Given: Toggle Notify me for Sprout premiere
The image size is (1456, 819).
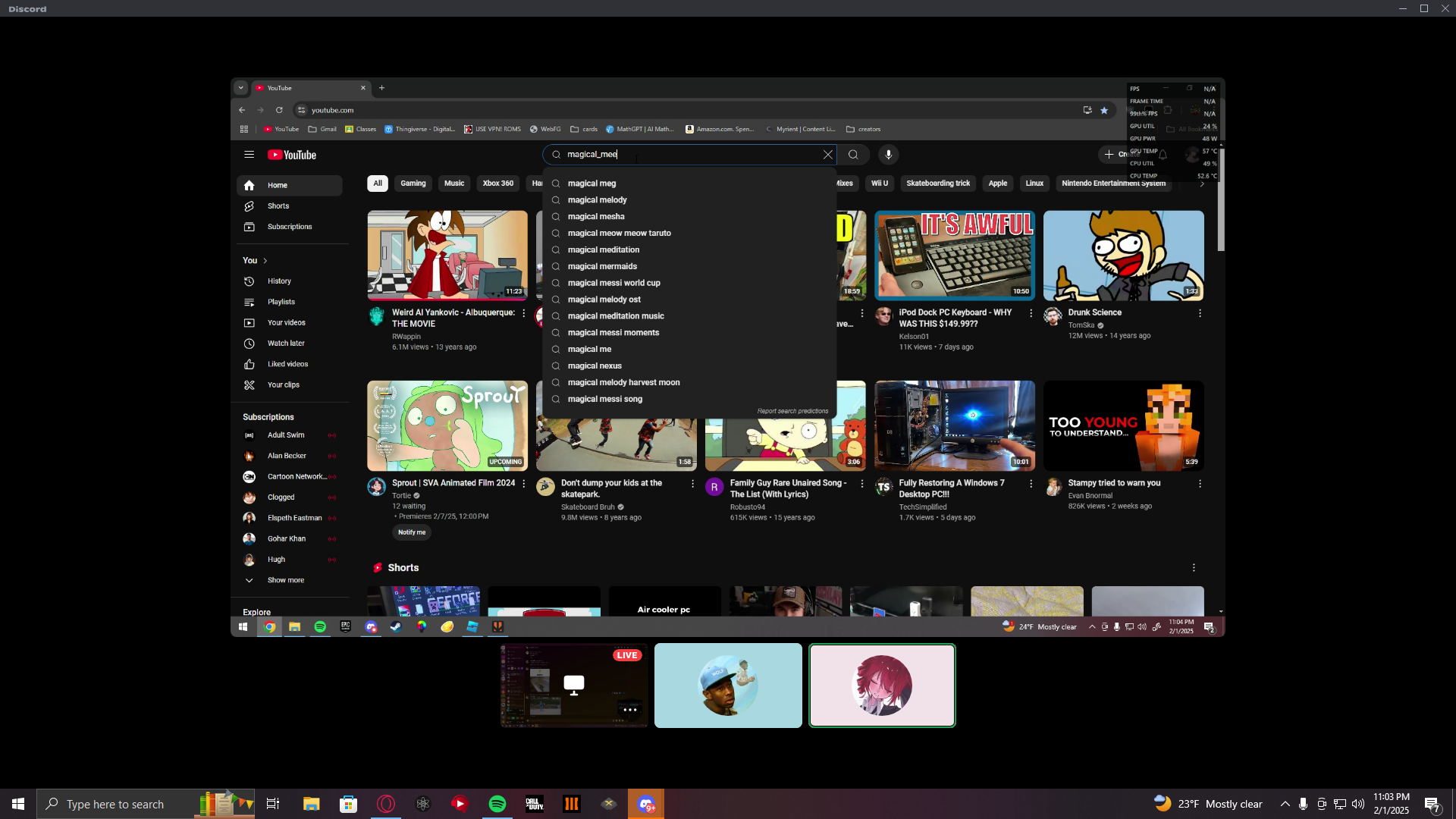Looking at the screenshot, I should pyautogui.click(x=412, y=532).
